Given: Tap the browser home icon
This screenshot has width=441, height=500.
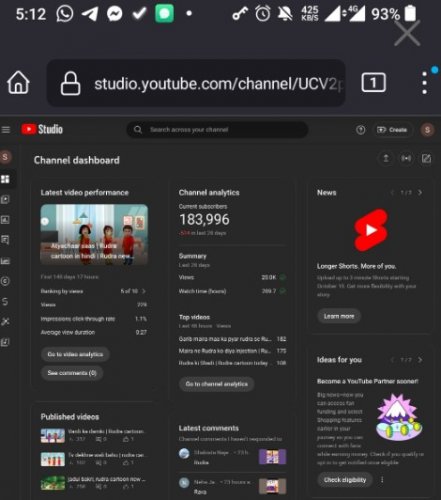Looking at the screenshot, I should (18, 83).
